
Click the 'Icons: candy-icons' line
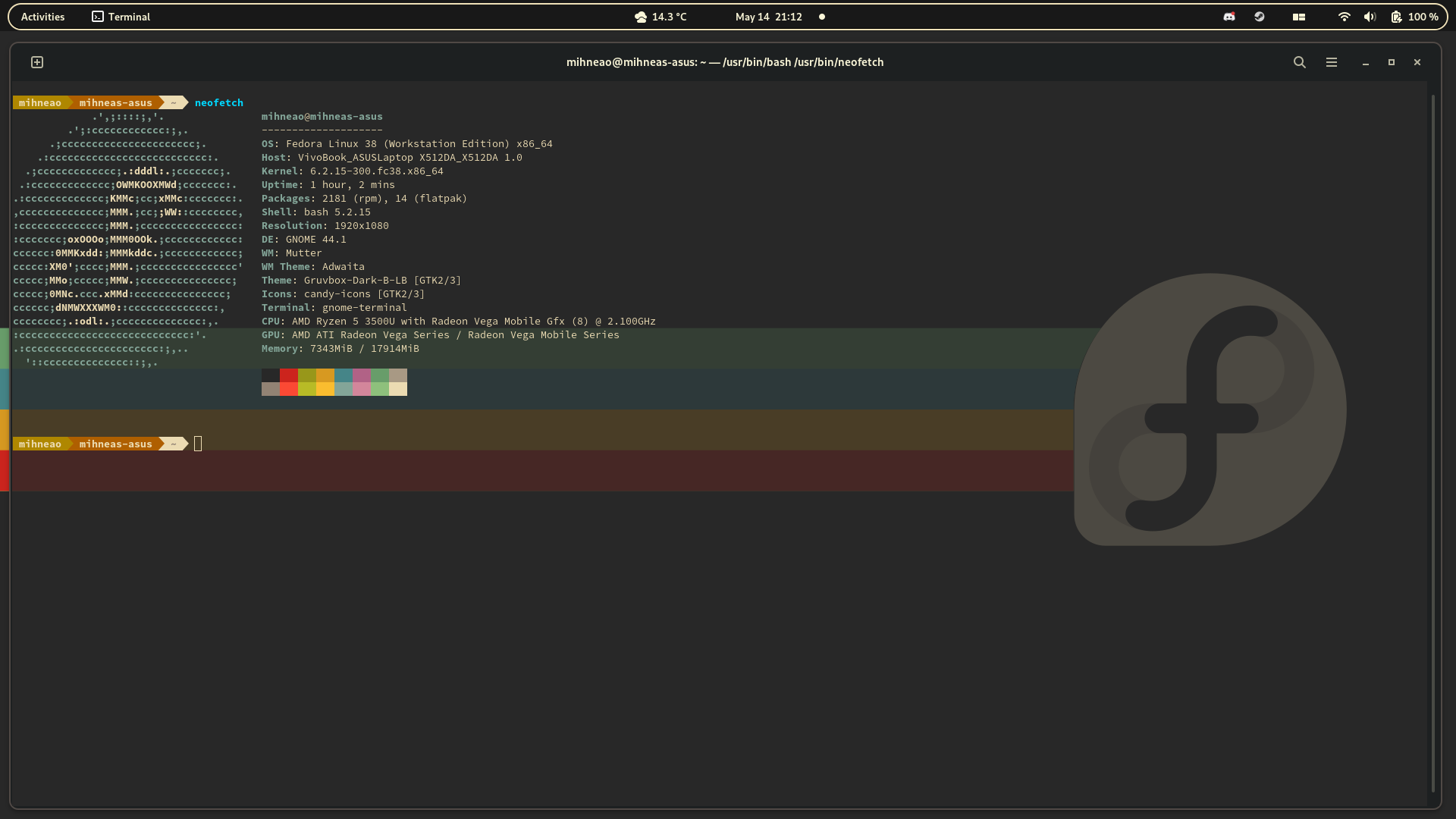click(x=343, y=293)
